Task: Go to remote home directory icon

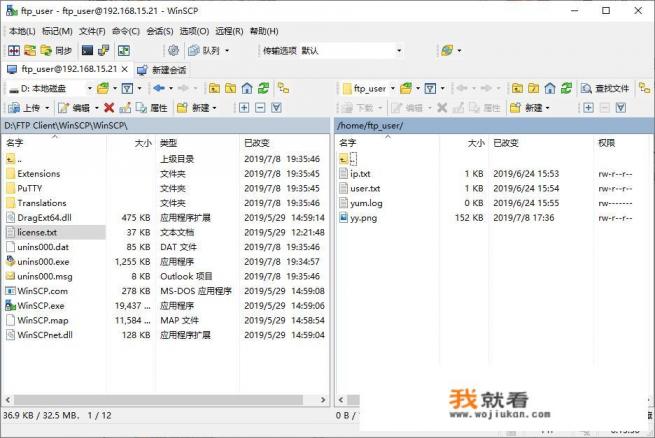Action: point(550,88)
